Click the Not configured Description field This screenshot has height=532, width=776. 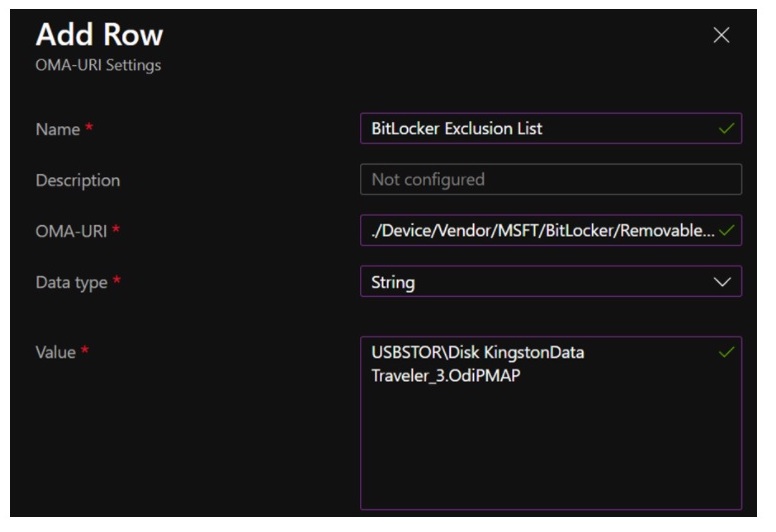pyautogui.click(x=550, y=180)
